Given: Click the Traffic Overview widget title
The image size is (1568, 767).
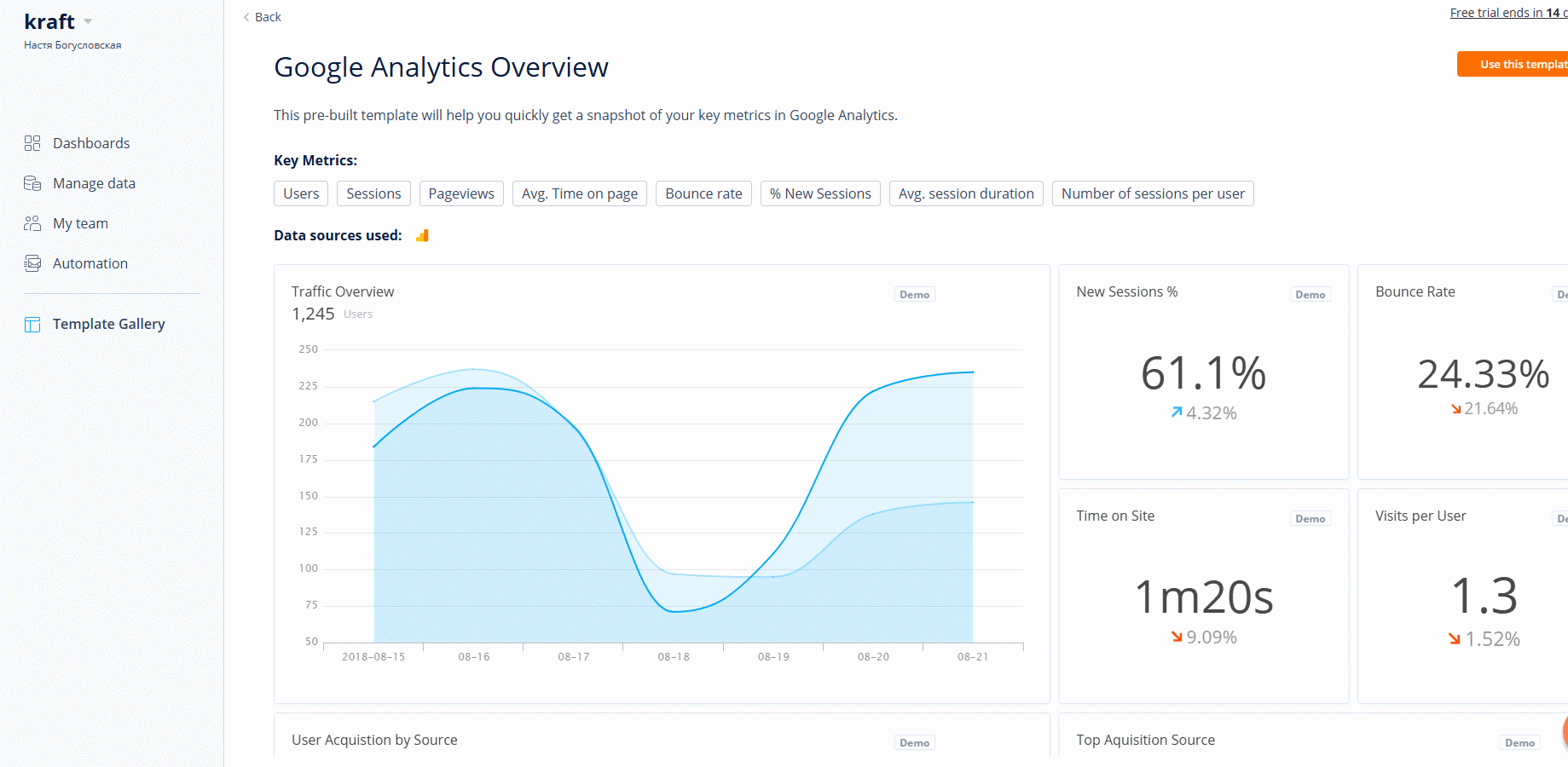Looking at the screenshot, I should 343,291.
